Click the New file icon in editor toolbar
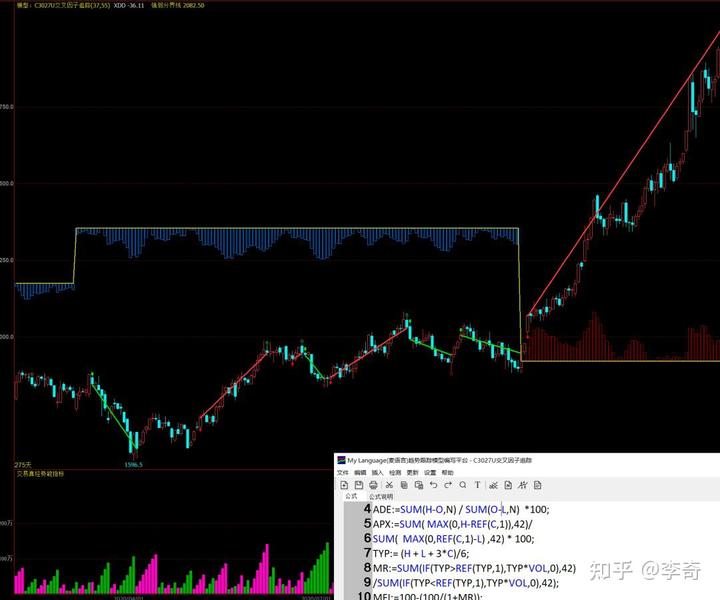The width and height of the screenshot is (720, 600). [x=343, y=485]
